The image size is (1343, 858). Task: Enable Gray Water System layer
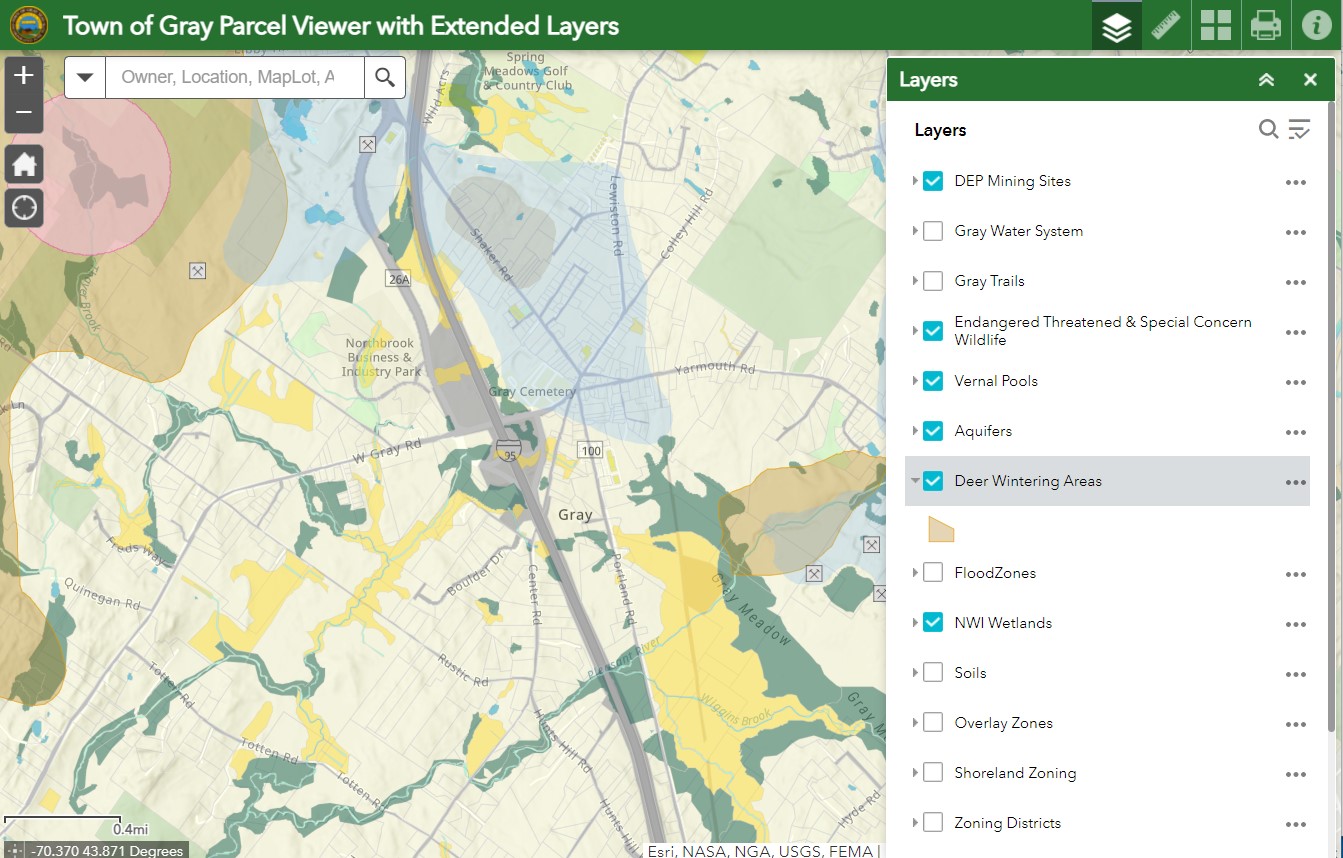(933, 231)
